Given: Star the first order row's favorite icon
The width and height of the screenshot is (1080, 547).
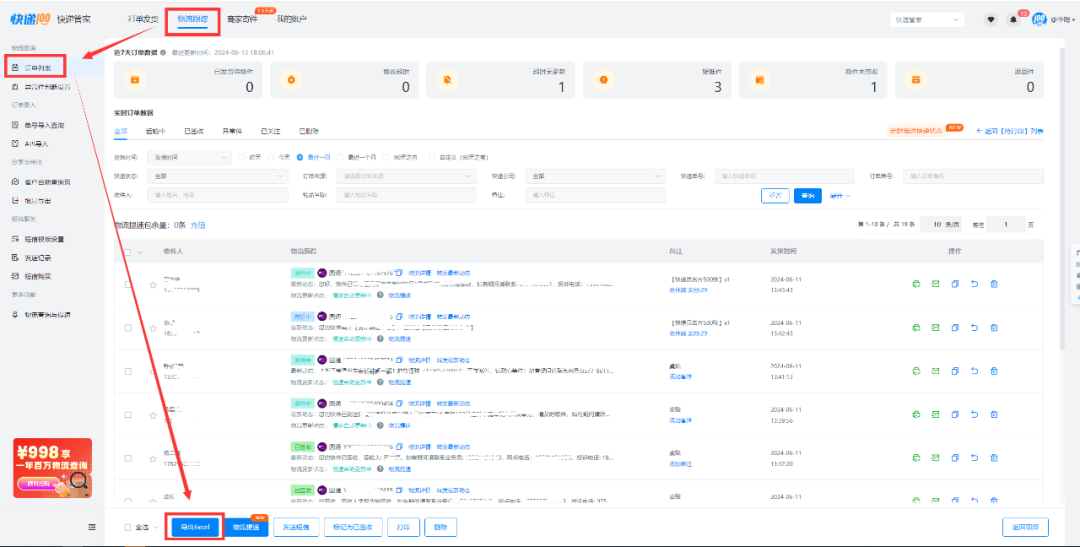Looking at the screenshot, I should pos(153,285).
